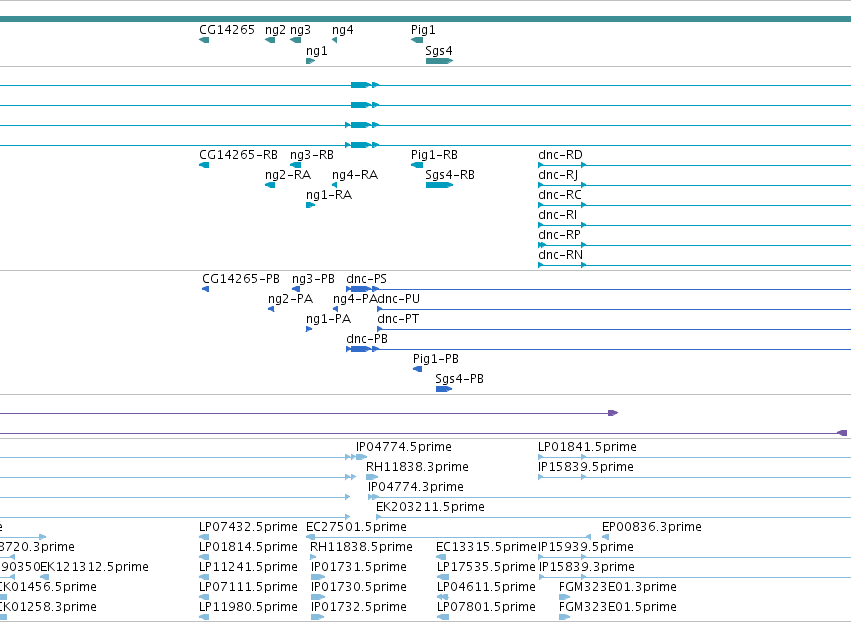Image resolution: width=851 pixels, height=622 pixels.
Task: Select EST IP01732.5prime
Action: [359, 608]
